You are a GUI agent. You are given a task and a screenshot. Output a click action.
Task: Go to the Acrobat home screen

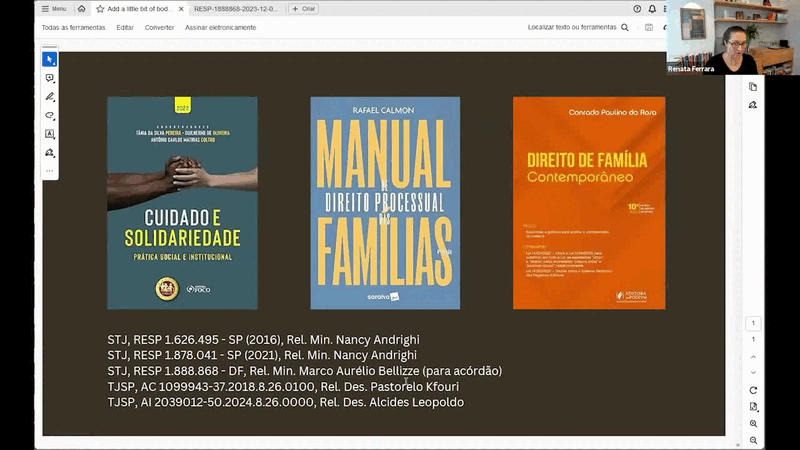tap(82, 9)
